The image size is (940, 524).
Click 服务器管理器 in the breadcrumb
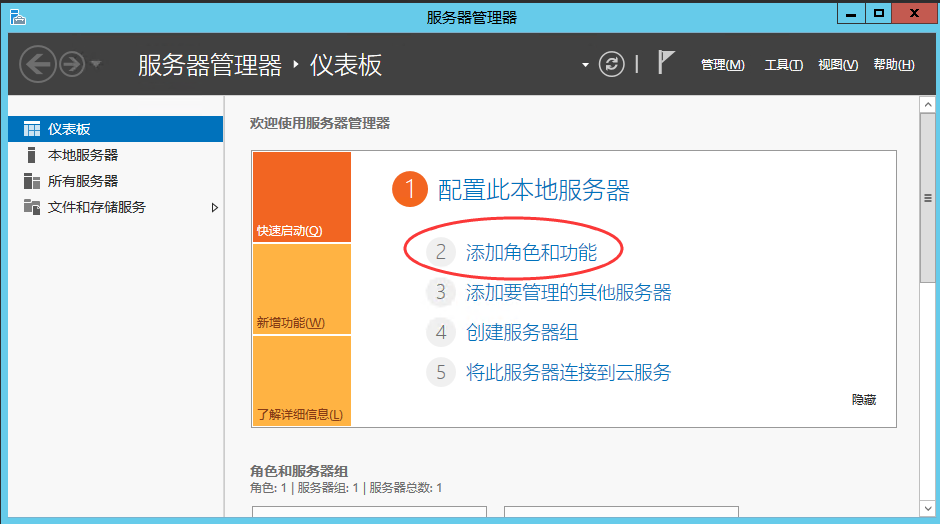210,65
